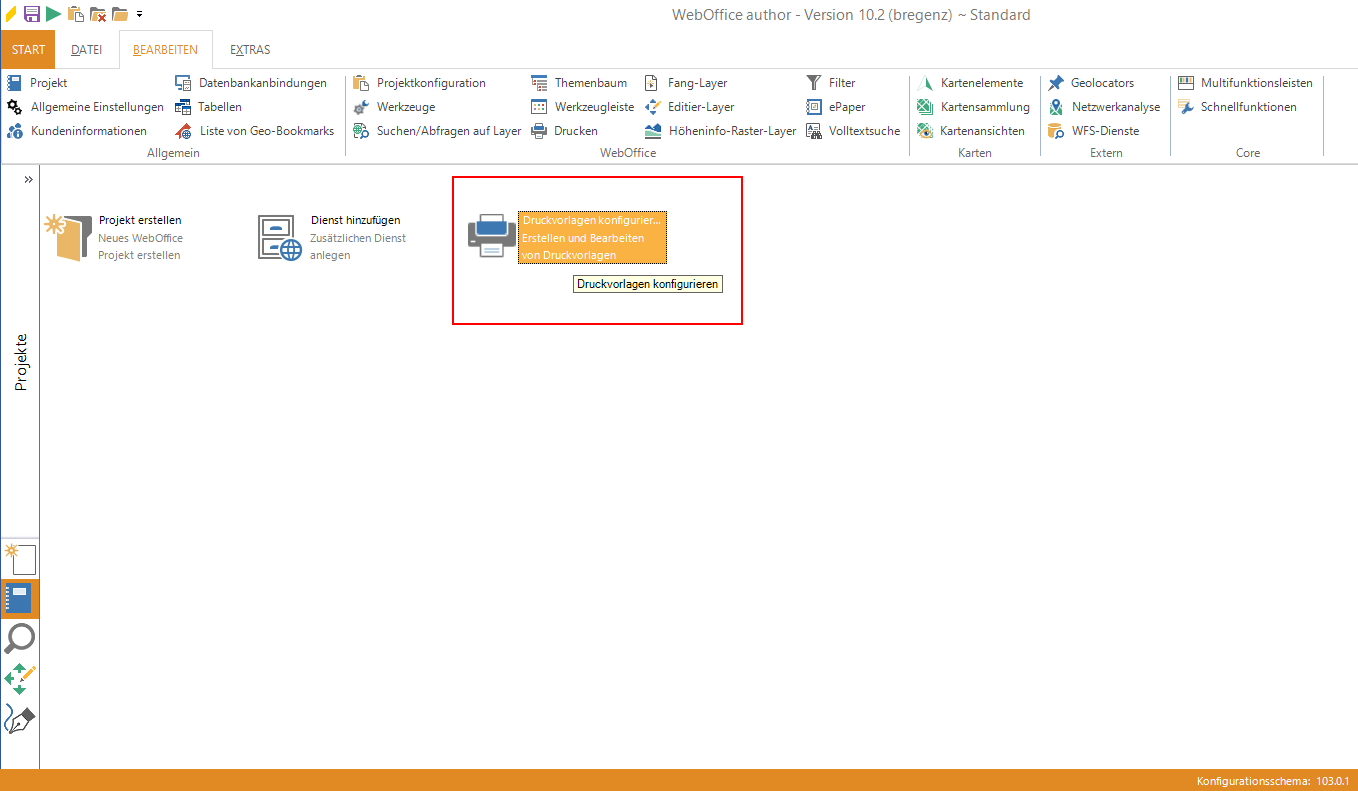Open Höheninfo-Raster-Layer

point(720,131)
